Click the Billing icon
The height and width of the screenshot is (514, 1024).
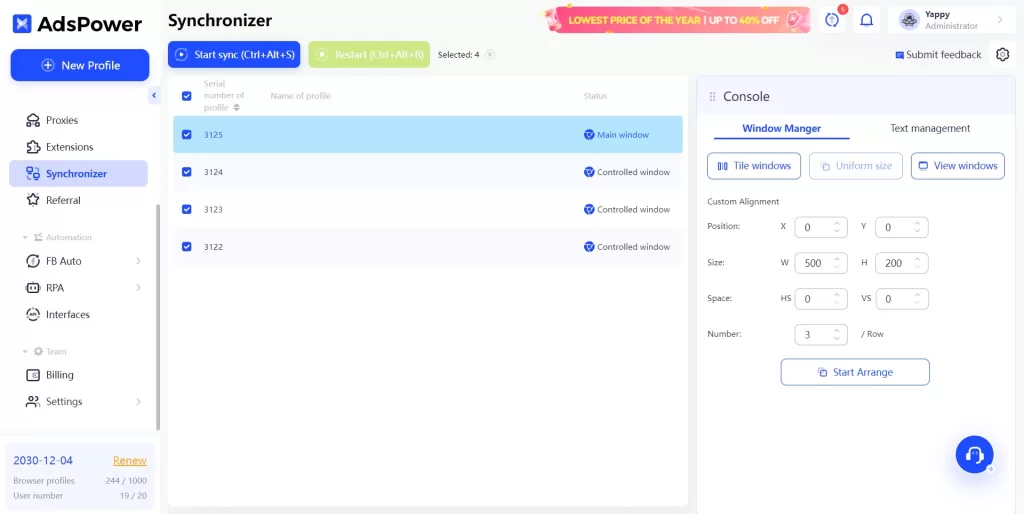(33, 375)
